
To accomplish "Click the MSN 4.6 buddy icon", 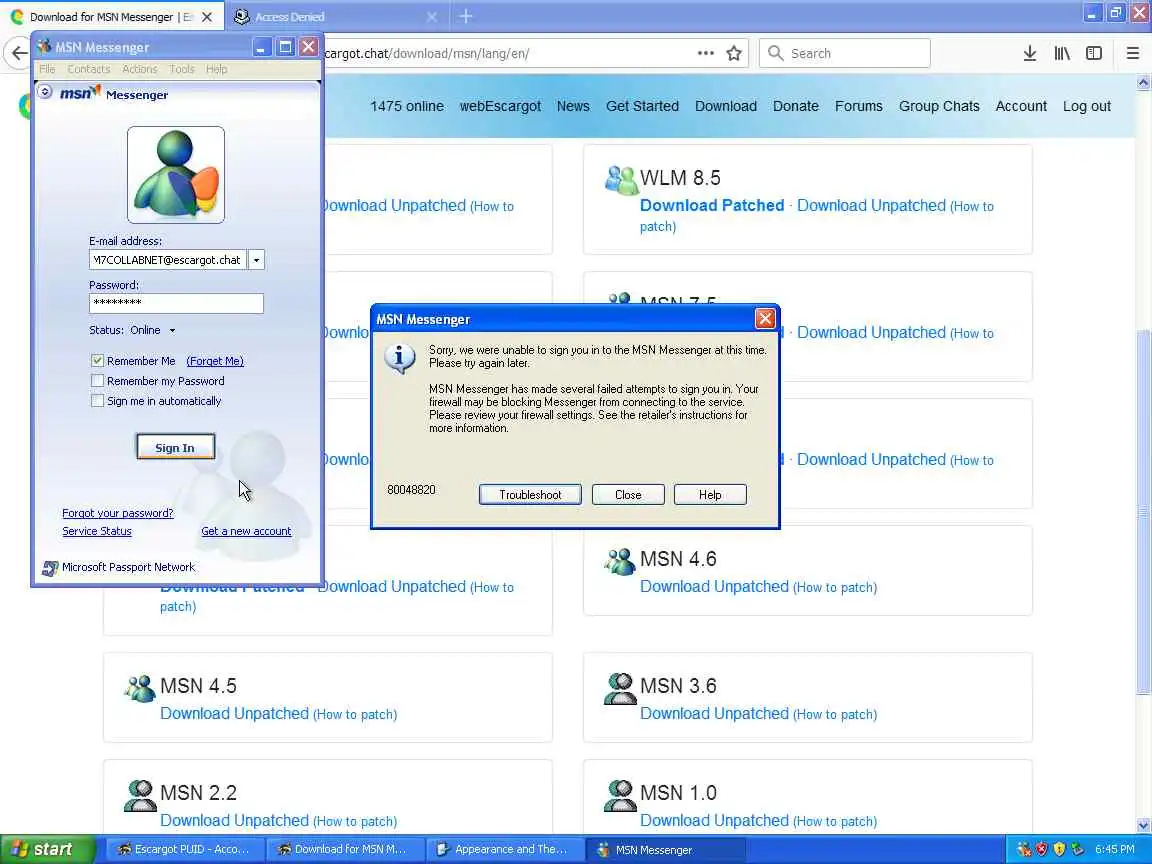I will pyautogui.click(x=619, y=561).
